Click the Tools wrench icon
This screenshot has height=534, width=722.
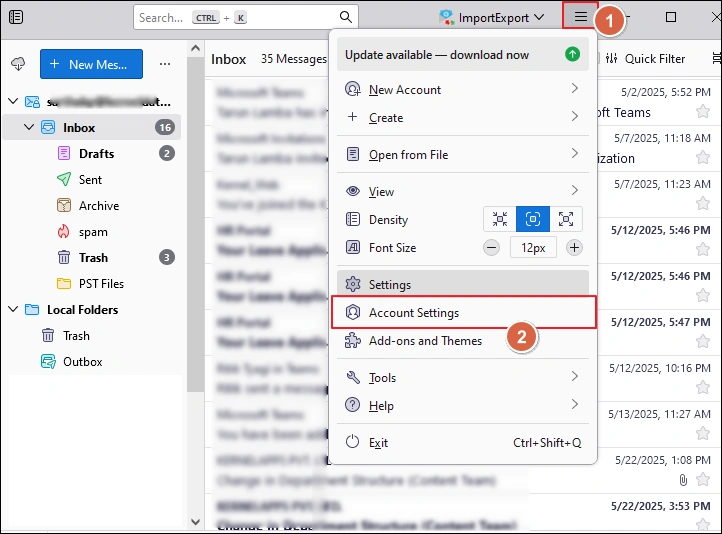353,377
